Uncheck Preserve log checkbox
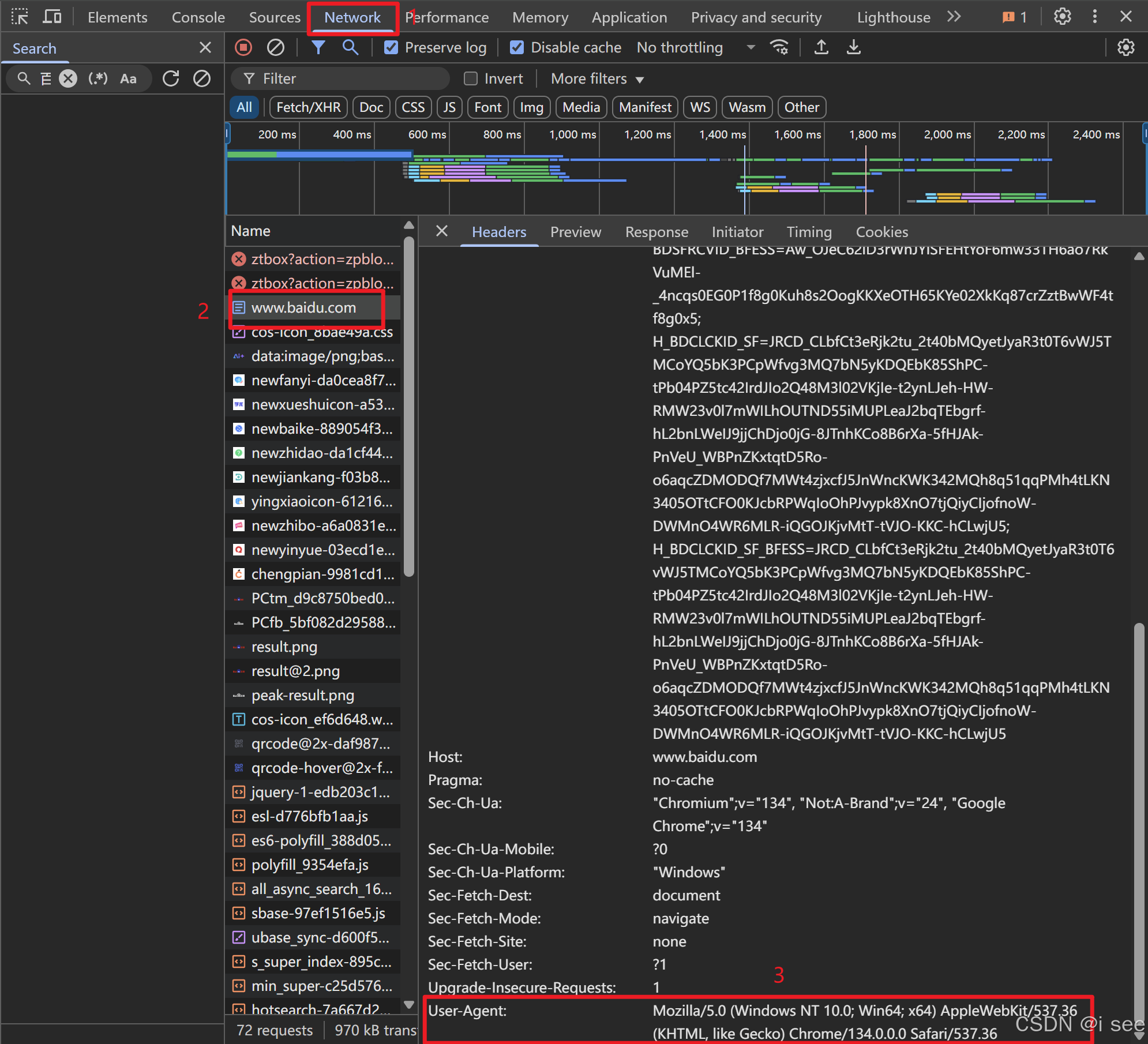 click(391, 47)
